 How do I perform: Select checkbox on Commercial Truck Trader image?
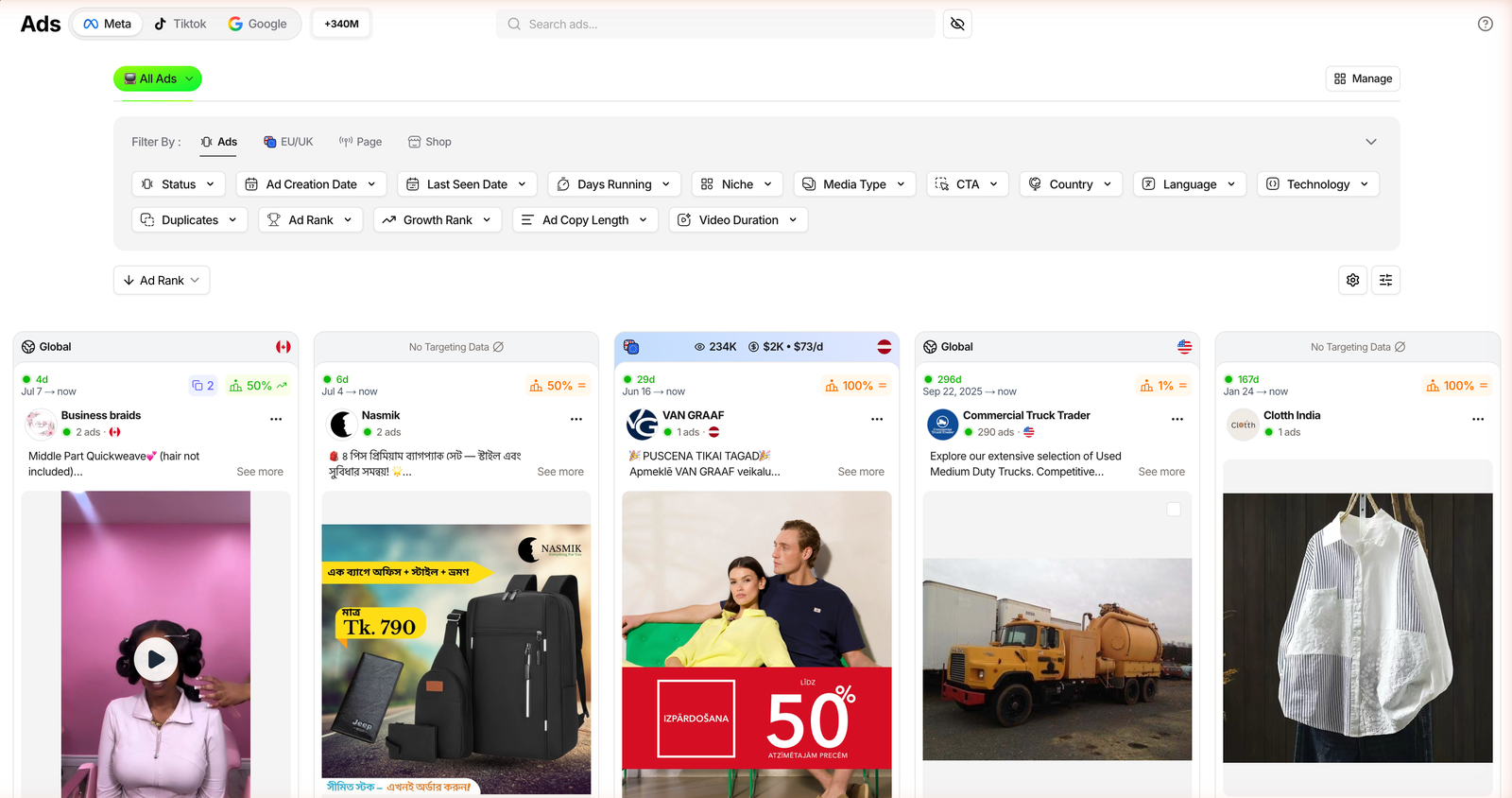pyautogui.click(x=1174, y=510)
